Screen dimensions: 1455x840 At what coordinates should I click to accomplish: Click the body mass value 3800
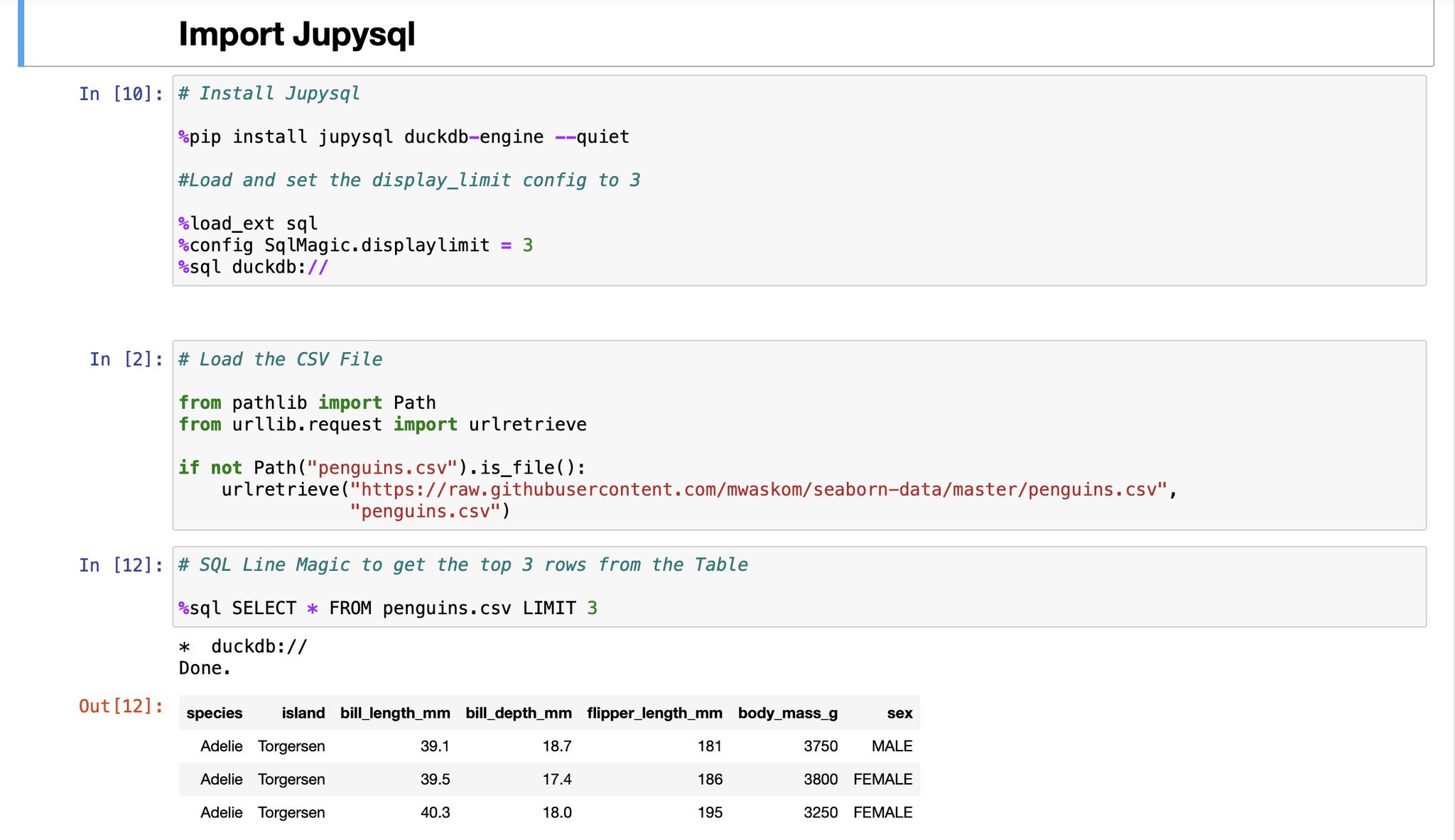click(x=821, y=780)
